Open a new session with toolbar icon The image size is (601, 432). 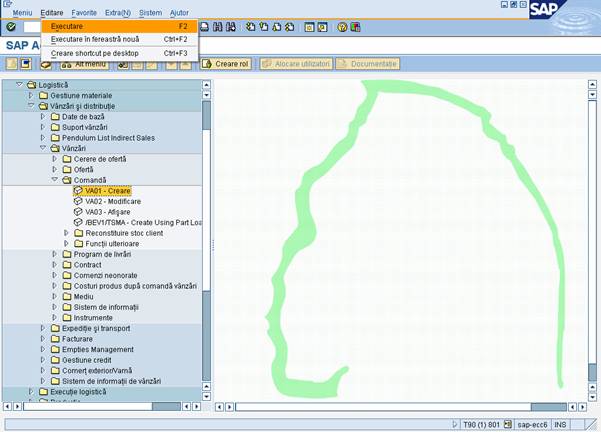(309, 27)
